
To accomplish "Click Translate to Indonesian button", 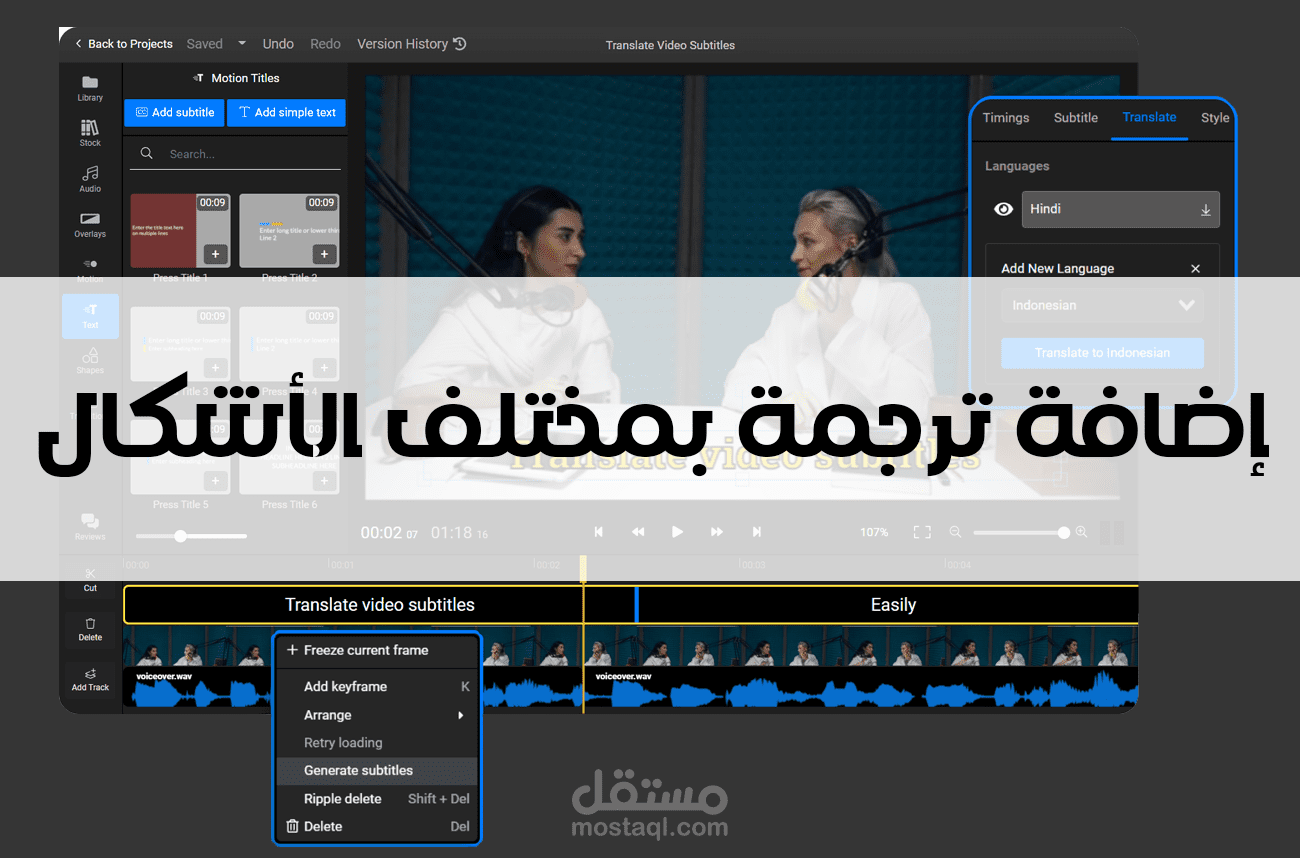I will 1102,353.
